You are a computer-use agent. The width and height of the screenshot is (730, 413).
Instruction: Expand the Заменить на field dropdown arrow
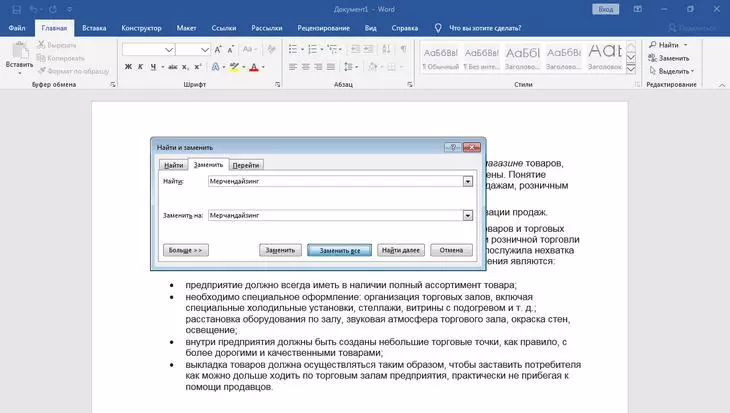(x=467, y=215)
